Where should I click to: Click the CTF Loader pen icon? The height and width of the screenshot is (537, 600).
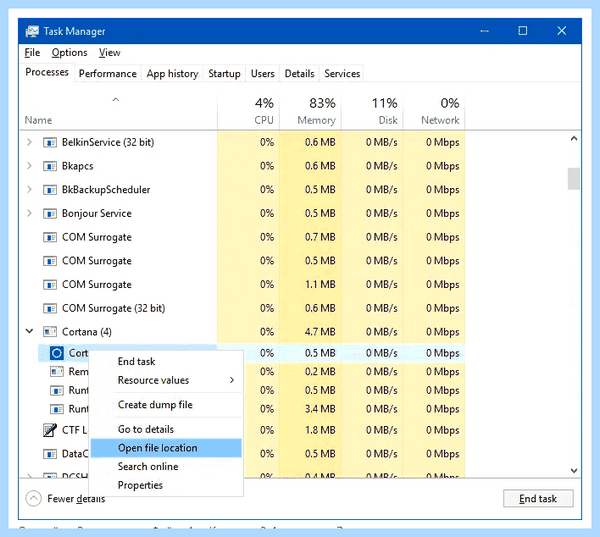pos(50,430)
